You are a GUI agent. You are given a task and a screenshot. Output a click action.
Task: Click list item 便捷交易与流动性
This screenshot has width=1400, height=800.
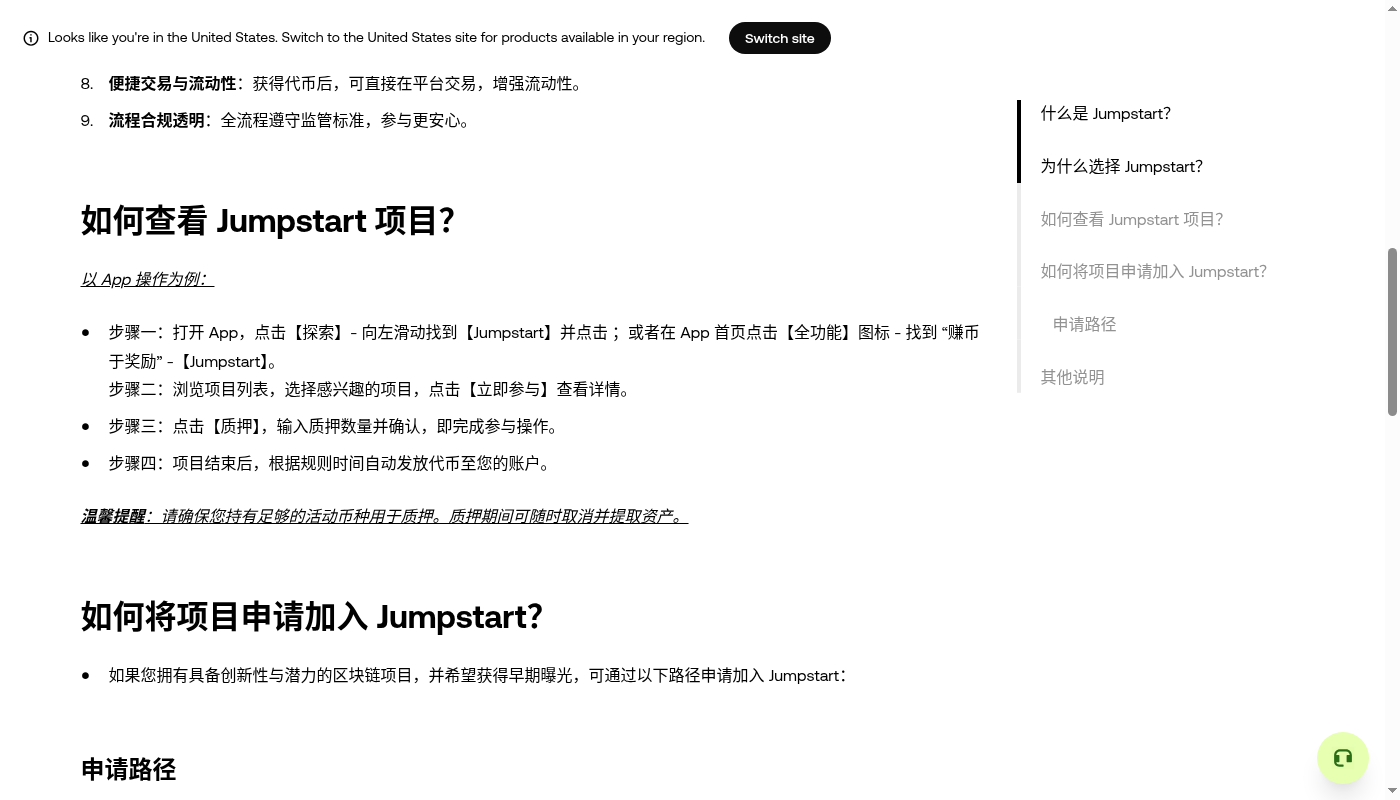point(347,83)
